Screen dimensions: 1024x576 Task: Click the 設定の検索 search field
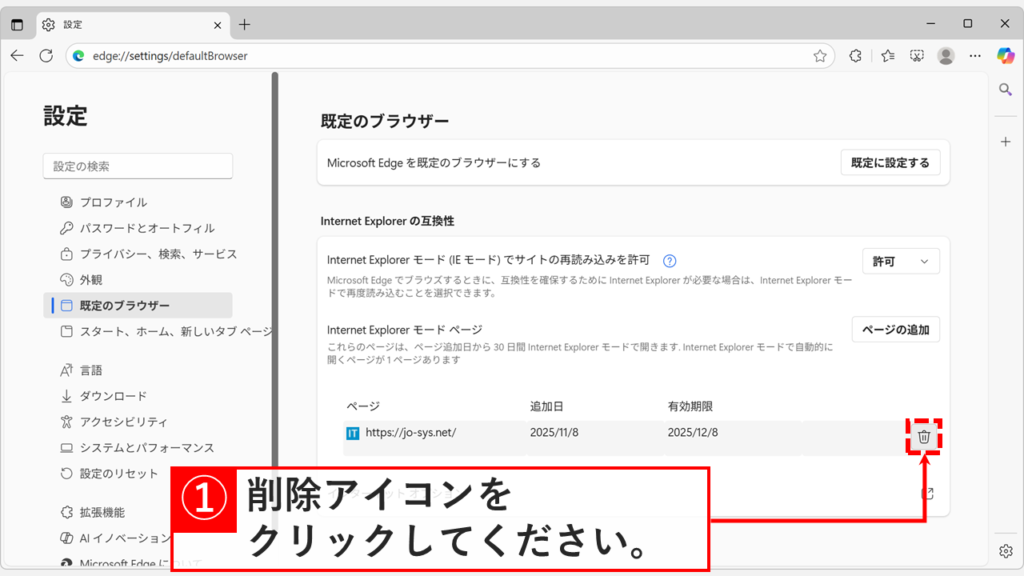(x=137, y=166)
